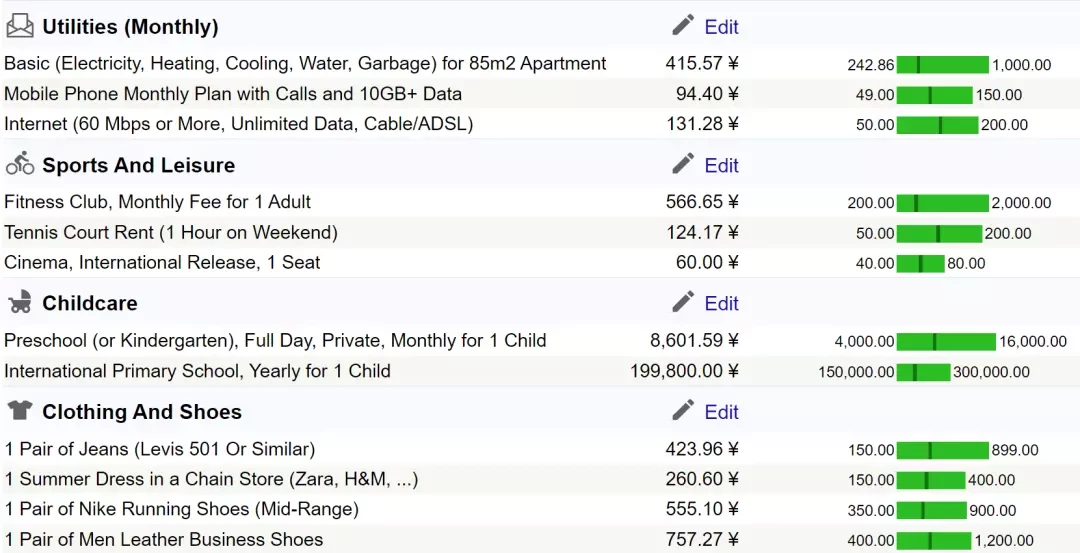Screen dimensions: 1080x553
Task: Open the Edit link for Sports And Leisure
Action: pyautogui.click(x=721, y=165)
